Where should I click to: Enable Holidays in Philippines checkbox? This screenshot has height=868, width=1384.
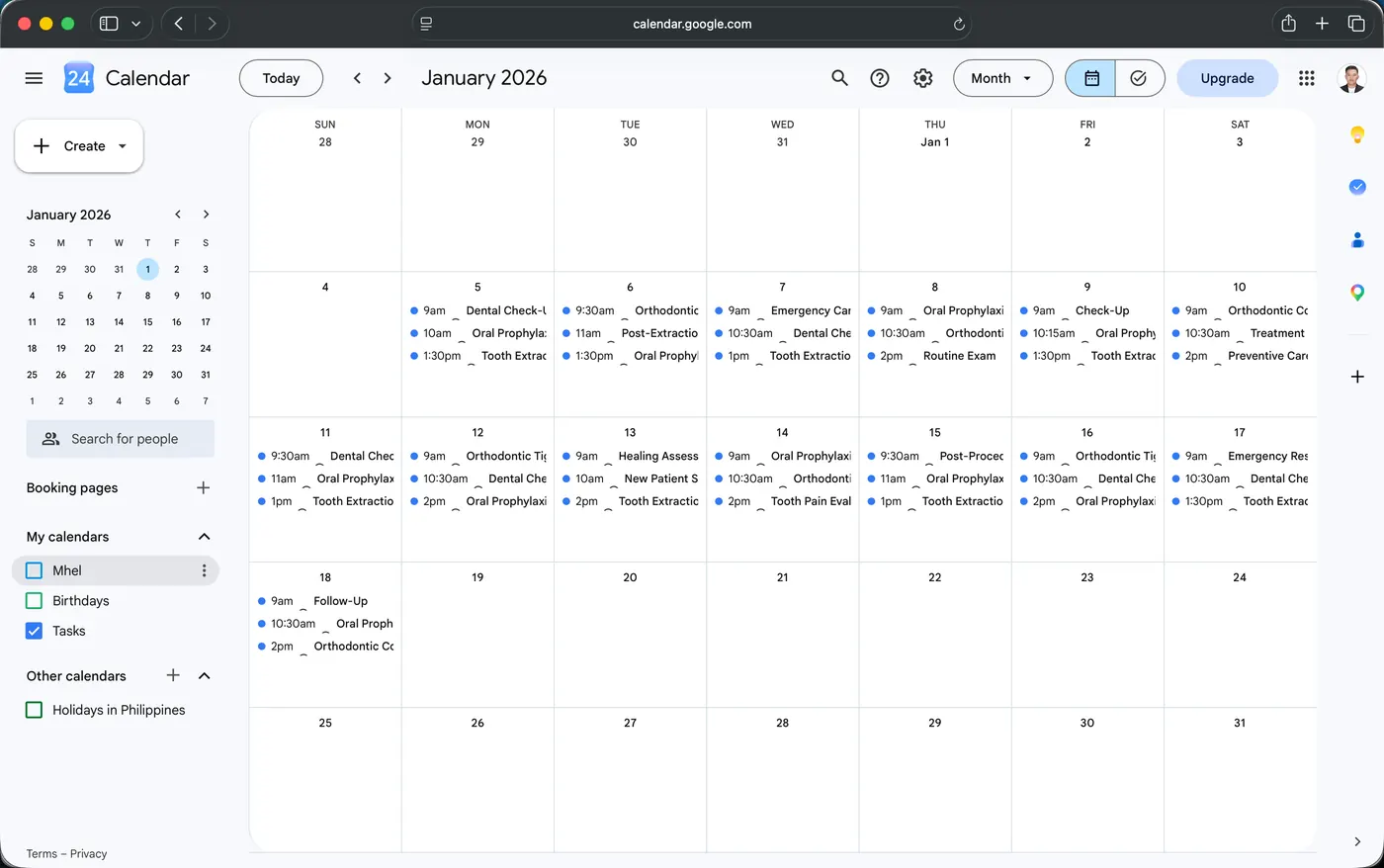pyautogui.click(x=34, y=710)
